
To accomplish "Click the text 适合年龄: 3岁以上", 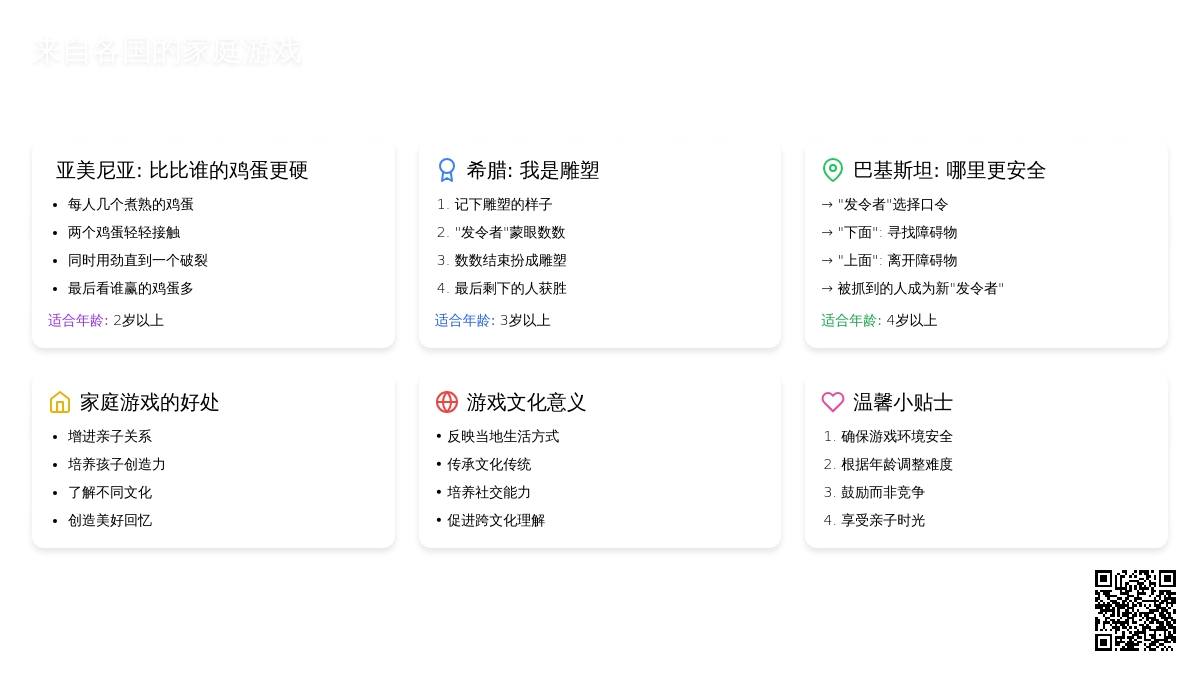I will (493, 320).
